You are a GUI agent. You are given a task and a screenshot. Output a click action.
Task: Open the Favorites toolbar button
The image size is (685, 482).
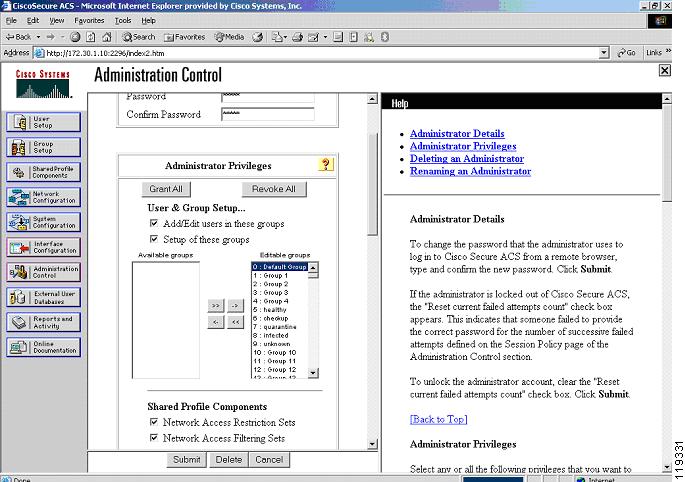(x=184, y=37)
